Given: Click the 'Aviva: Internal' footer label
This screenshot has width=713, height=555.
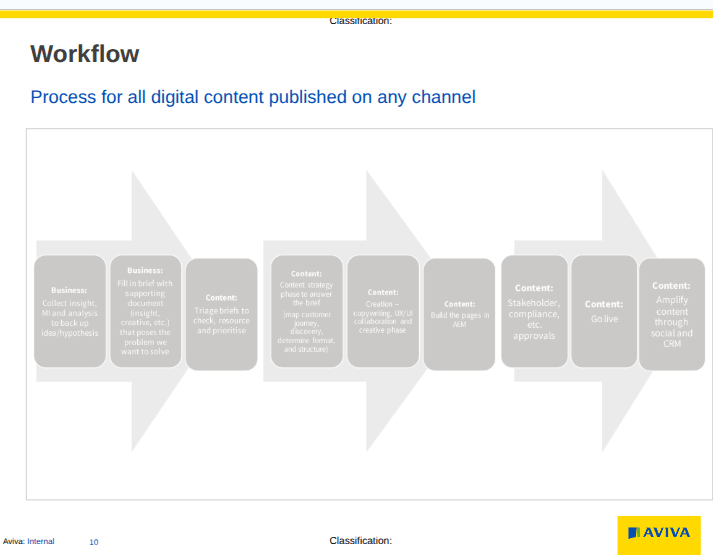Looking at the screenshot, I should click(29, 541).
